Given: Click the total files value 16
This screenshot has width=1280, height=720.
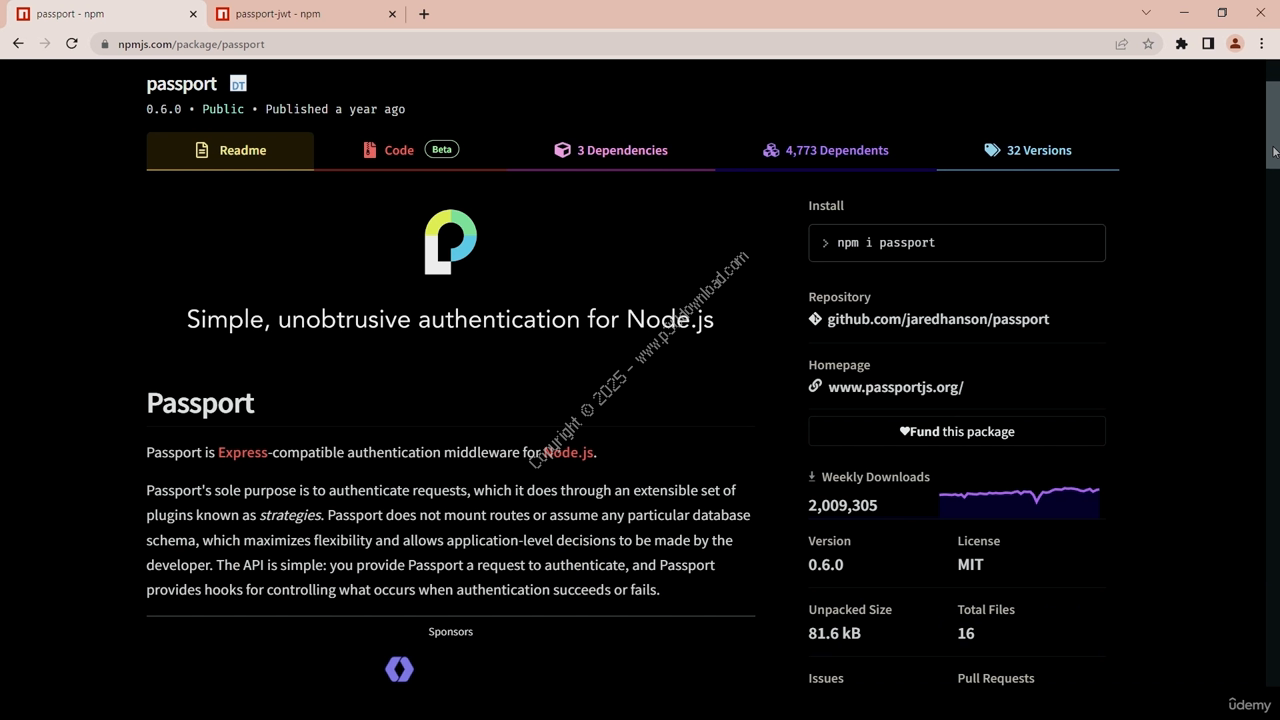Looking at the screenshot, I should pyautogui.click(x=966, y=633).
